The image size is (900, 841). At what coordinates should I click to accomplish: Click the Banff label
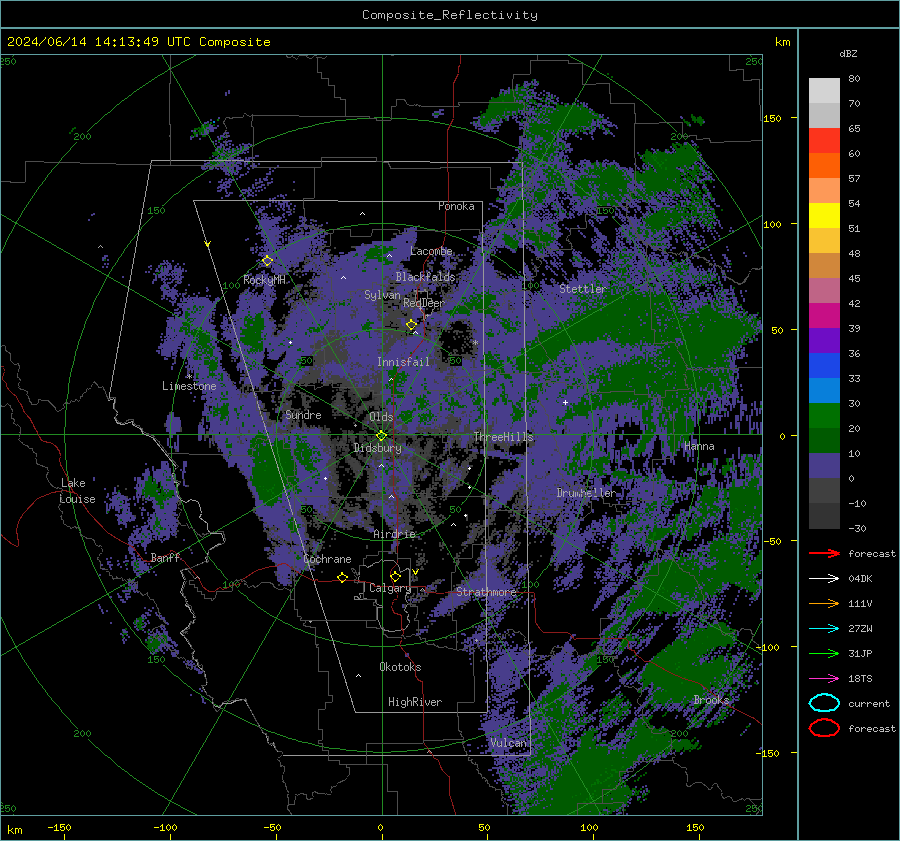click(x=165, y=557)
